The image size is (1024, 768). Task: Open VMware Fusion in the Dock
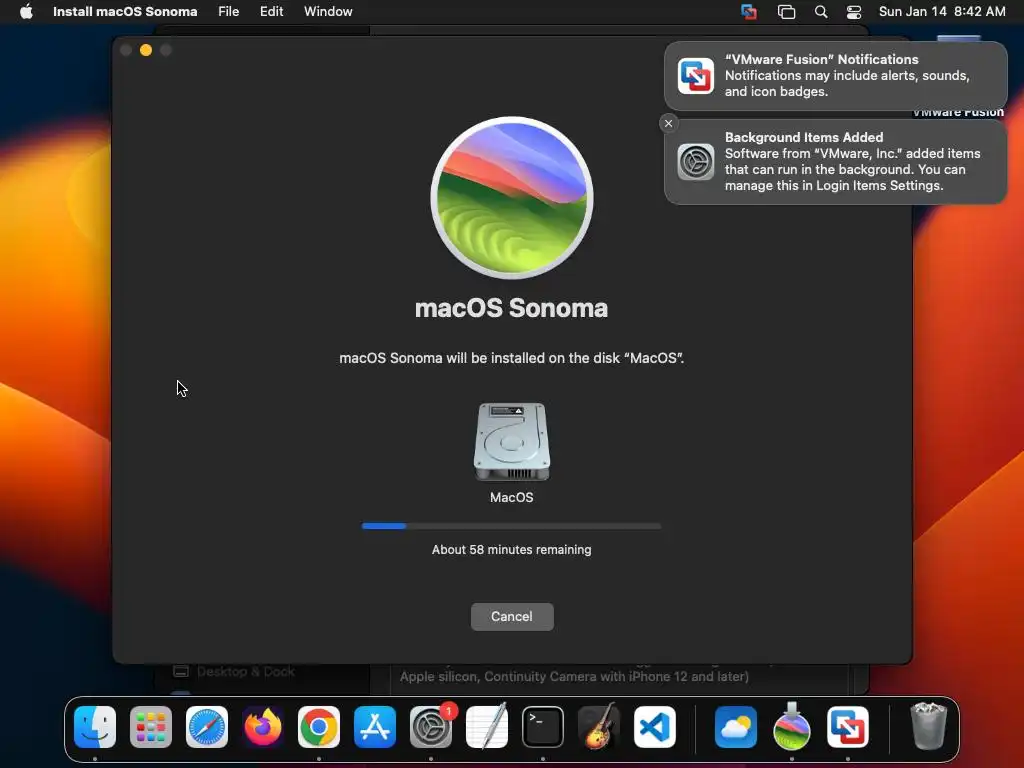848,727
